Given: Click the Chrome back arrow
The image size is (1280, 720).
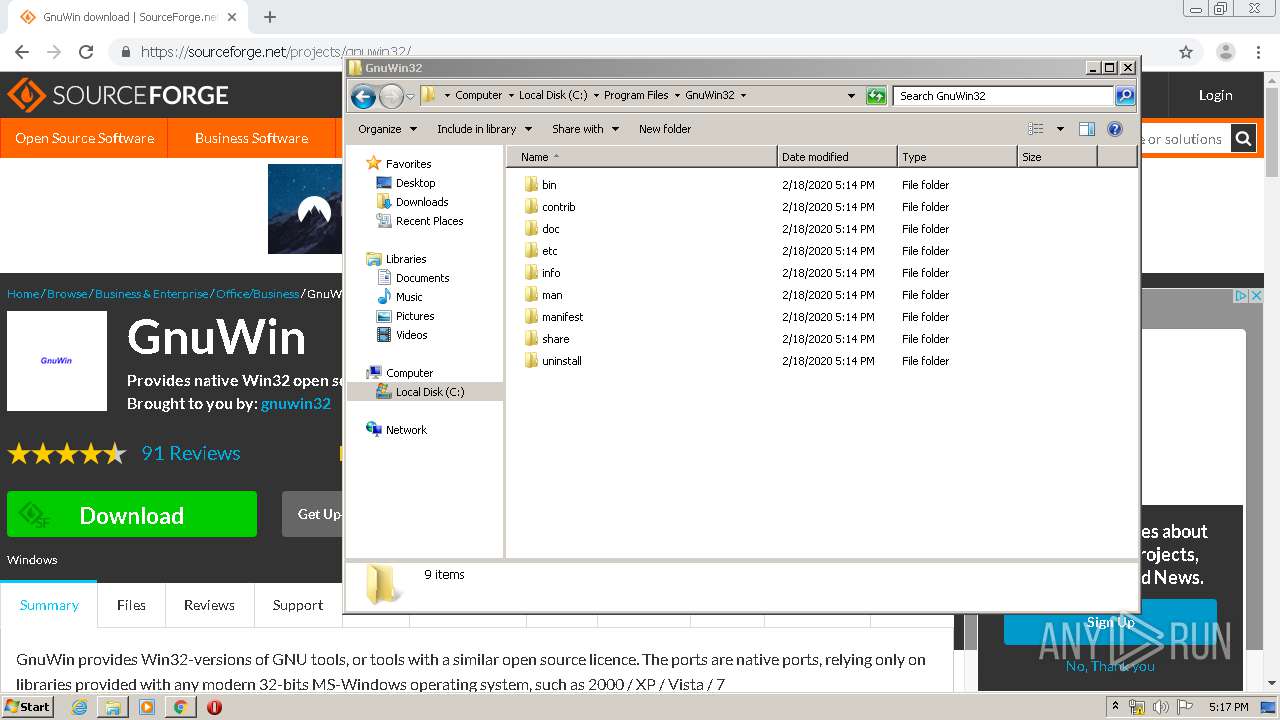Looking at the screenshot, I should (x=22, y=52).
